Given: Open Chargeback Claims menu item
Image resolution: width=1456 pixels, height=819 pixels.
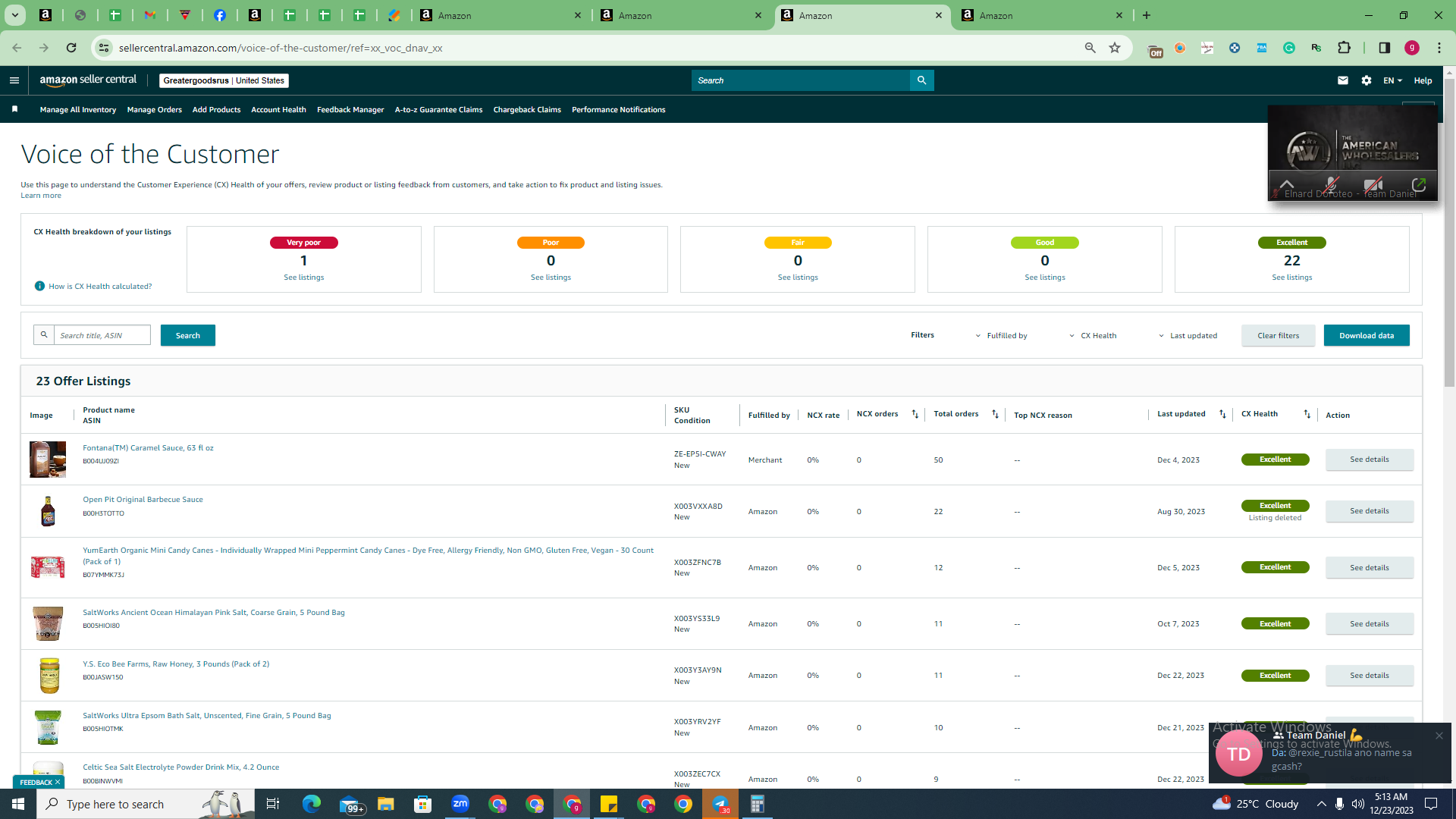Looking at the screenshot, I should tap(527, 110).
